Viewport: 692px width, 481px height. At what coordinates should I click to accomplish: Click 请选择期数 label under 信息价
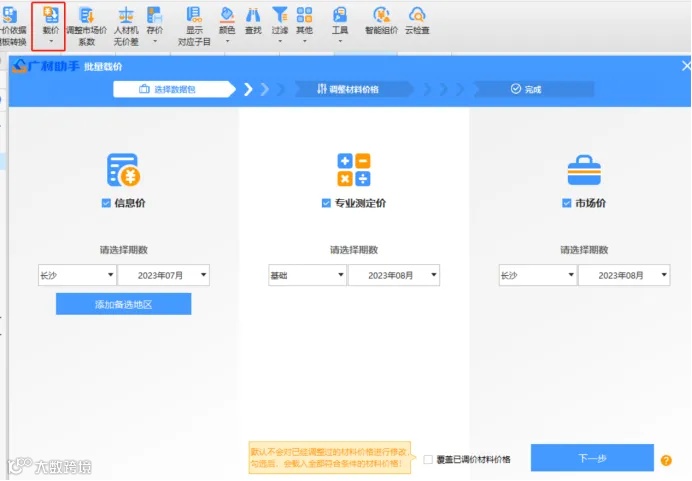click(x=124, y=250)
